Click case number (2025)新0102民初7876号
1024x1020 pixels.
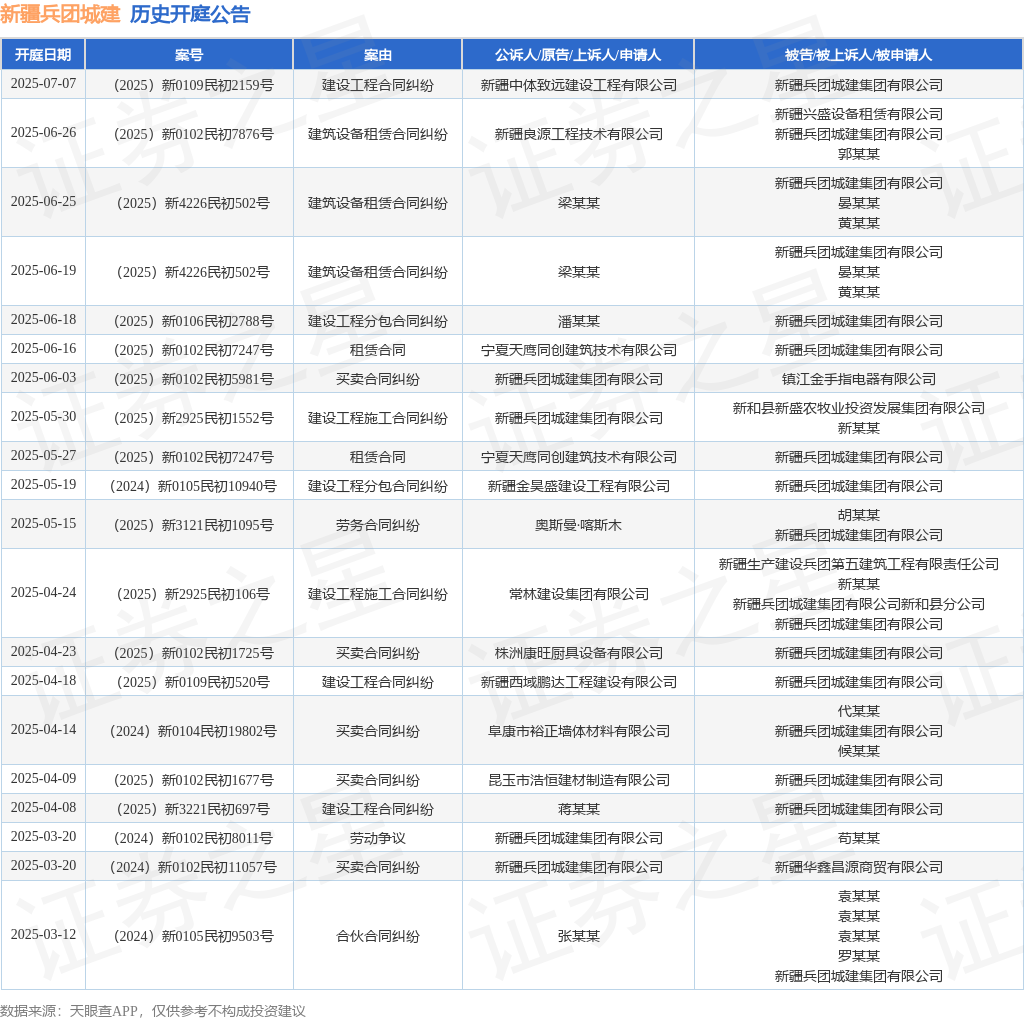(189, 134)
